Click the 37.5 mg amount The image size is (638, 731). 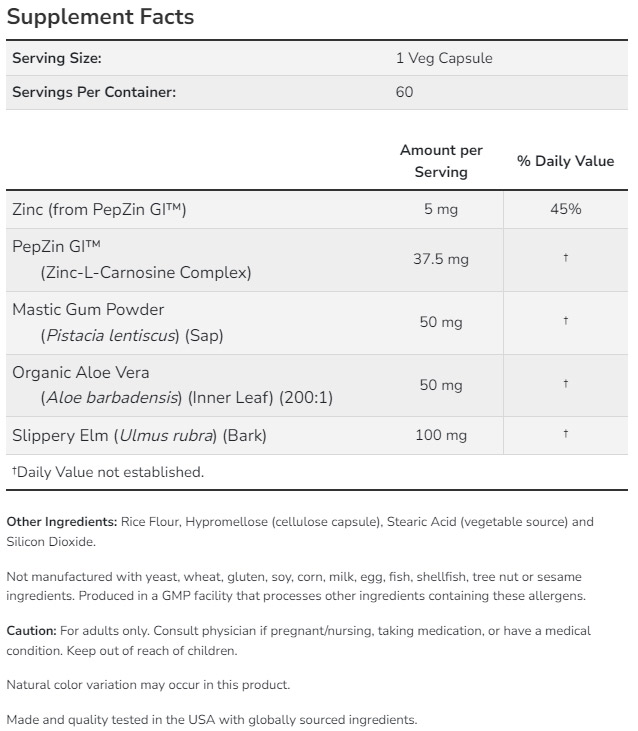pyautogui.click(x=441, y=259)
